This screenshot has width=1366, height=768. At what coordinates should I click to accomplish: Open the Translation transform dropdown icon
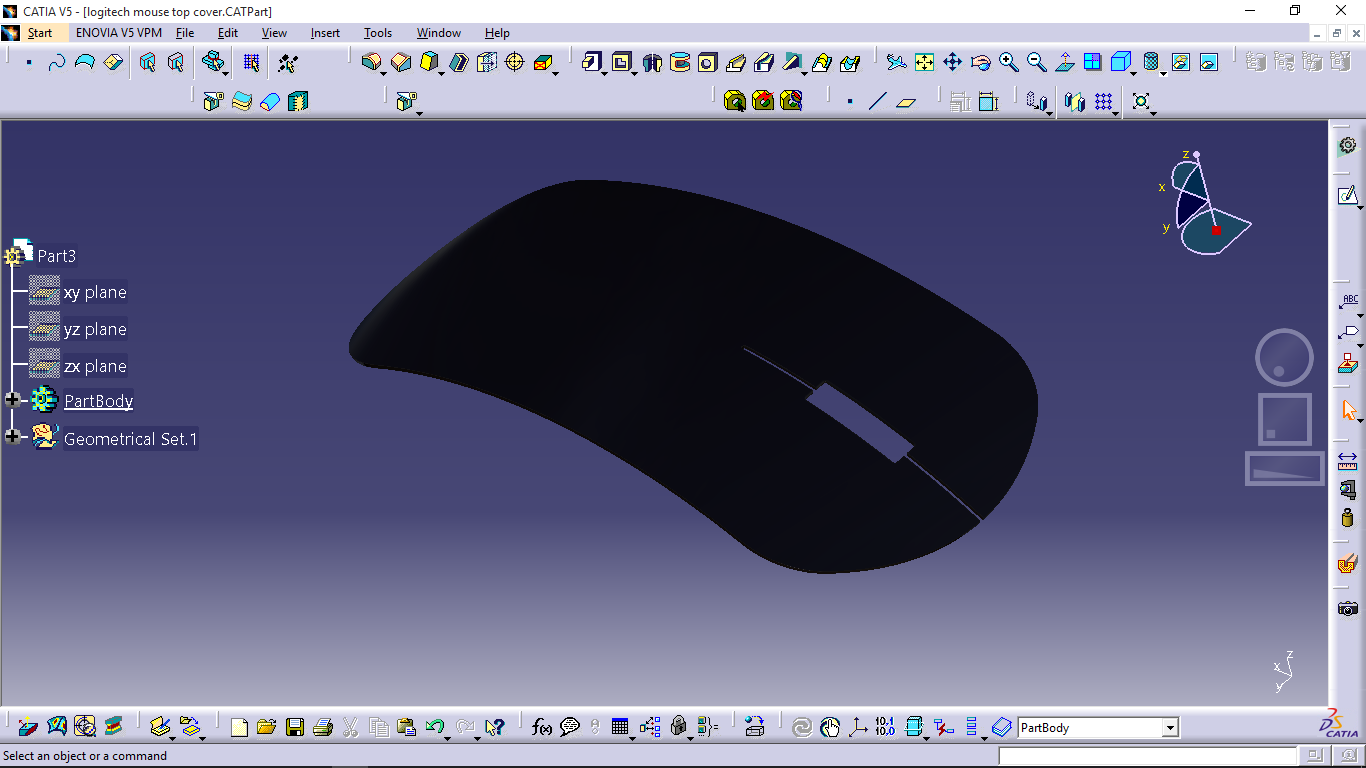point(1038,101)
